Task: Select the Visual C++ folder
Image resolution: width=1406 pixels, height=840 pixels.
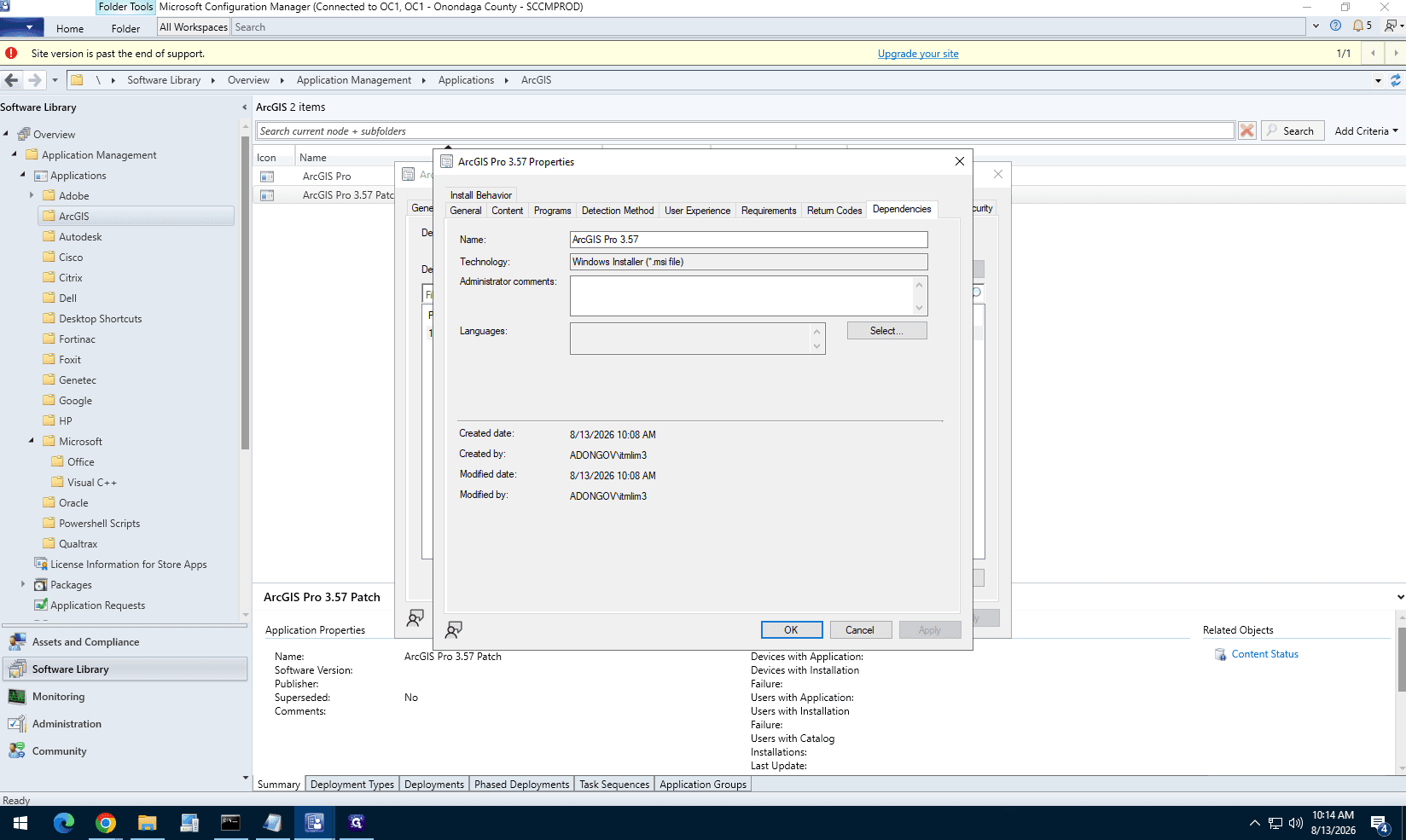Action: click(x=92, y=483)
